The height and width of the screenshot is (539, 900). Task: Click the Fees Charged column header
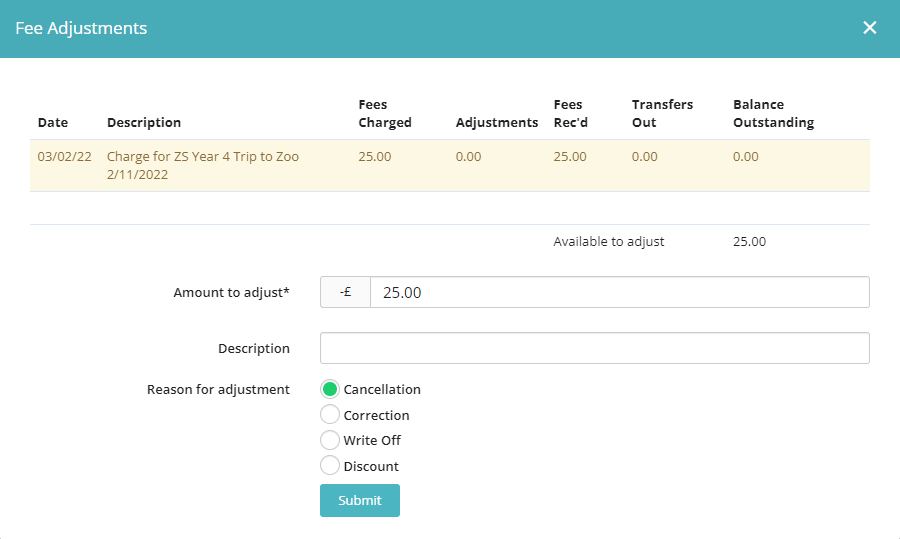385,113
